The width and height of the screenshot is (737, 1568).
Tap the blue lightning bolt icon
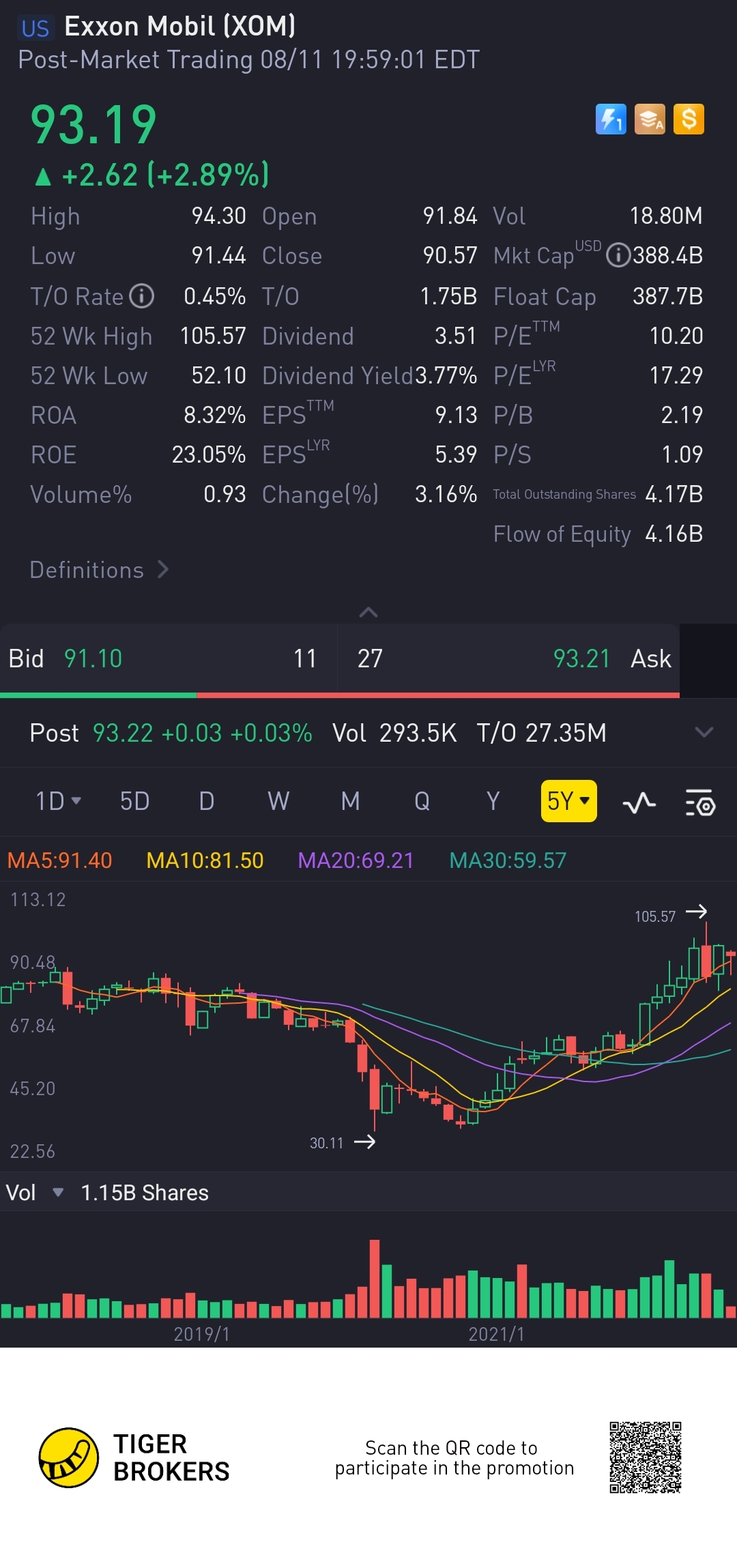(x=611, y=119)
